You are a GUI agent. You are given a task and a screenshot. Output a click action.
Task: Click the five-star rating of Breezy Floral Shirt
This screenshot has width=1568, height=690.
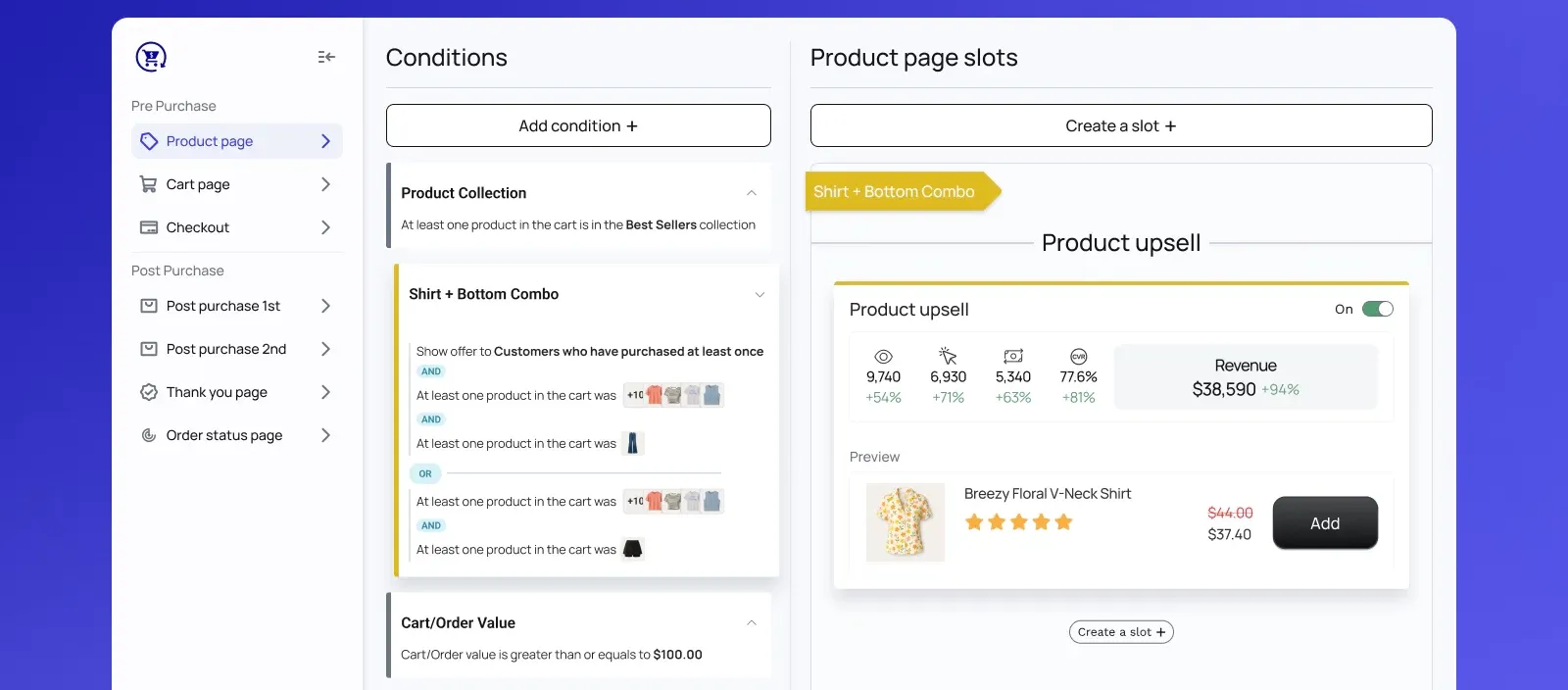[x=1019, y=521]
